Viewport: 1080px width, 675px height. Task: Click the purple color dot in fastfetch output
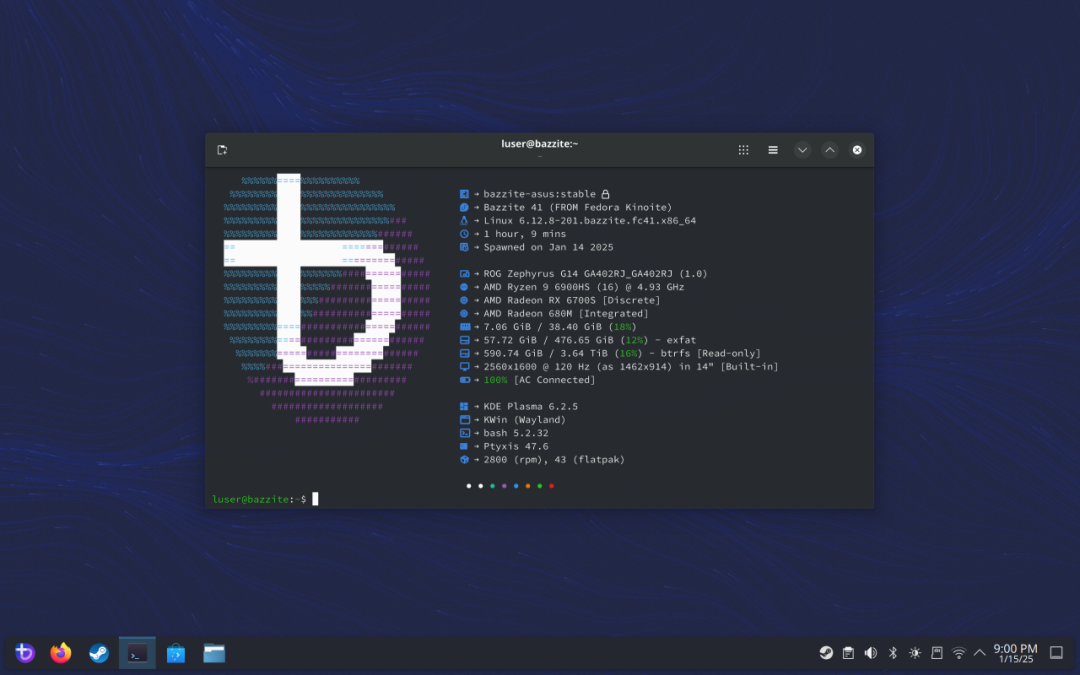click(x=504, y=486)
